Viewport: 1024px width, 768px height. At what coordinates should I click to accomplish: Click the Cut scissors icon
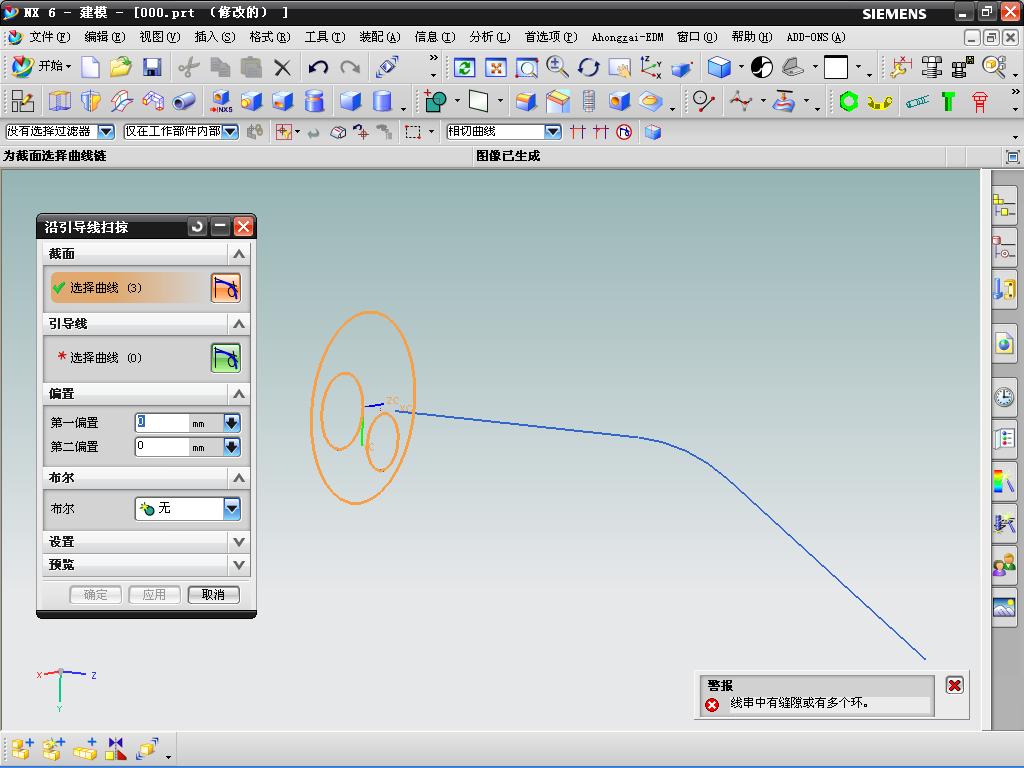tap(189, 67)
